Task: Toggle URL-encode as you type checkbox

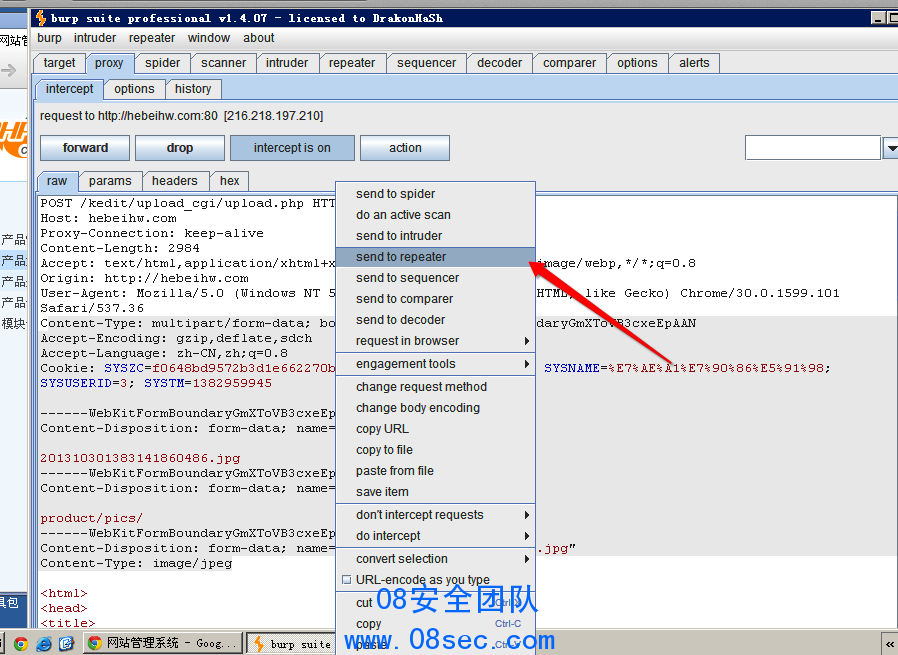Action: (x=346, y=579)
